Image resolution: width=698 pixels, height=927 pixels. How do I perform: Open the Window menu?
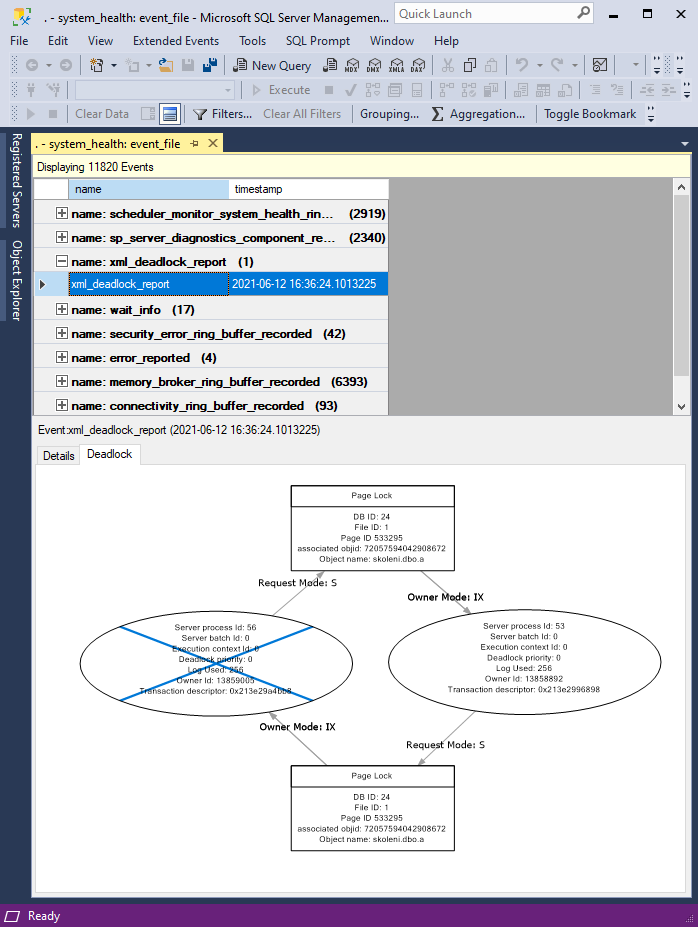click(392, 41)
